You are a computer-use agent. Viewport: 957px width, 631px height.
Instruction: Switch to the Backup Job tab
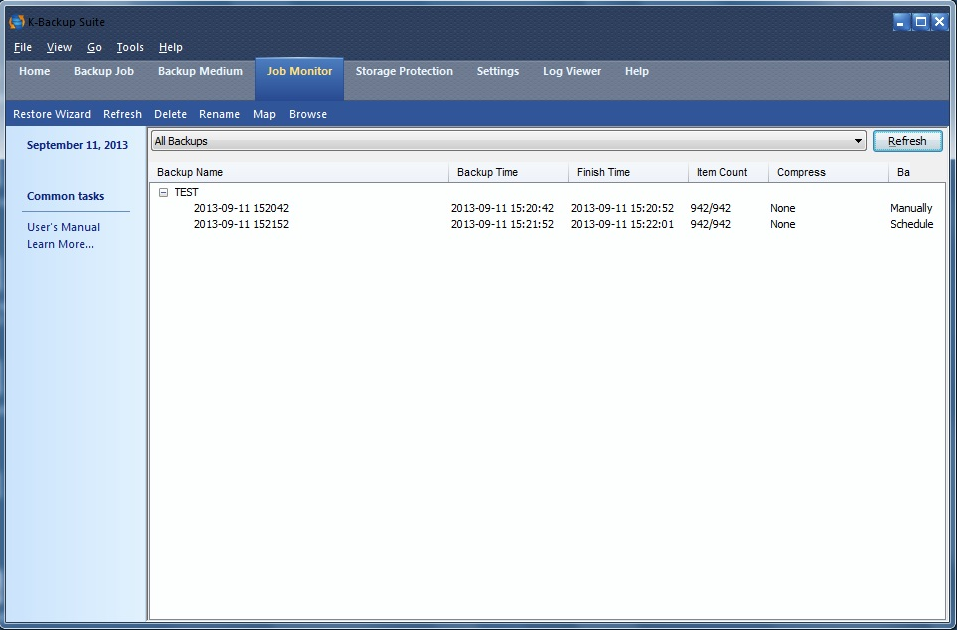(104, 72)
